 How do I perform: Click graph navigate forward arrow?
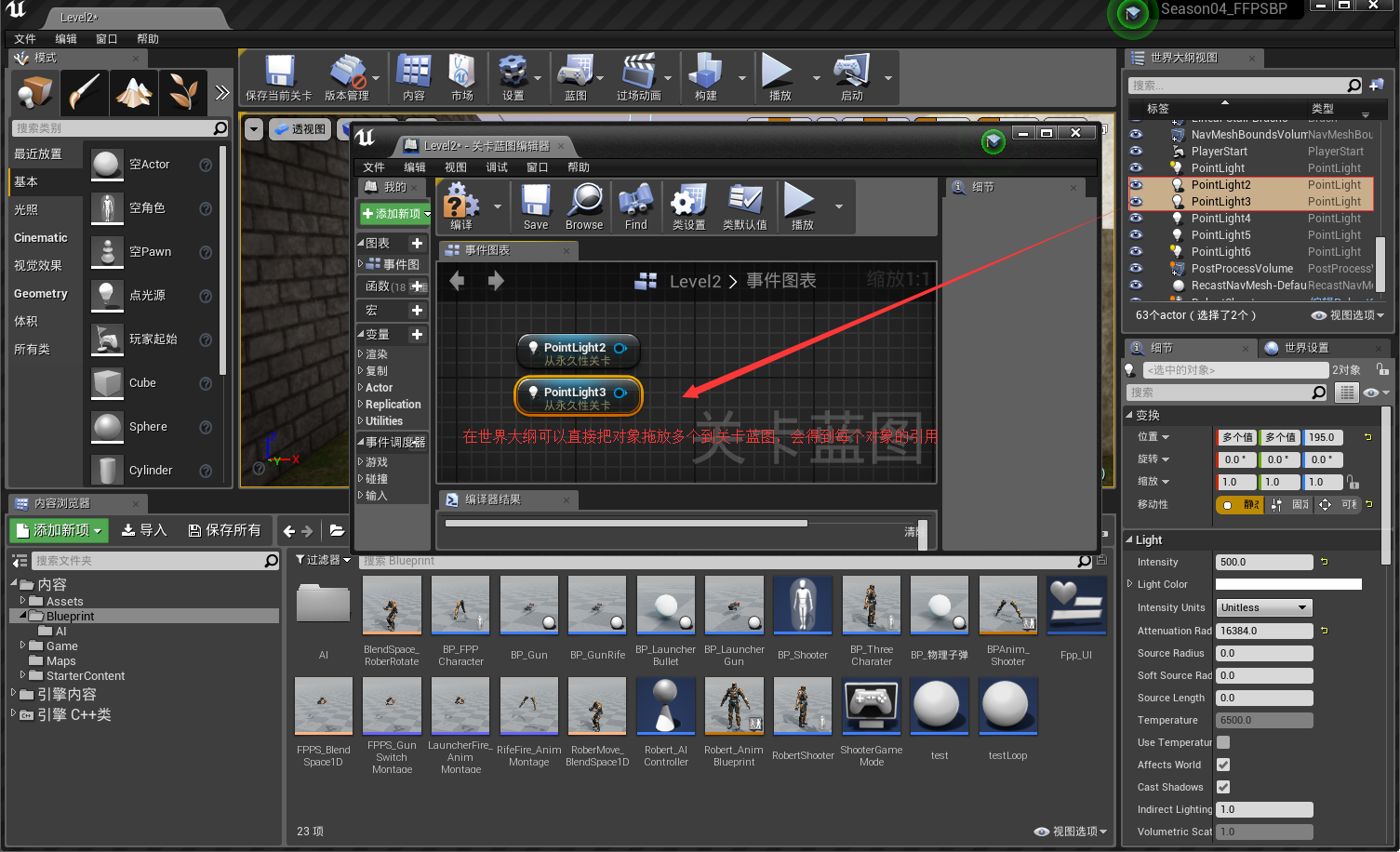pos(496,280)
